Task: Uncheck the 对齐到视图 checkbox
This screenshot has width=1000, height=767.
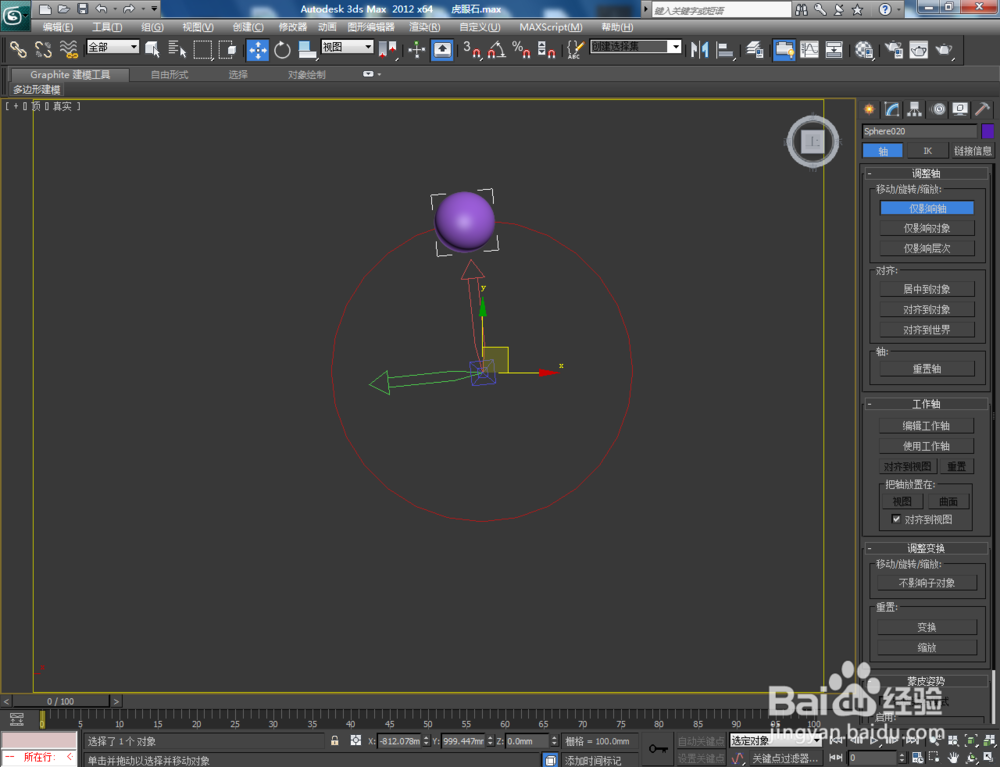Action: pyautogui.click(x=896, y=519)
